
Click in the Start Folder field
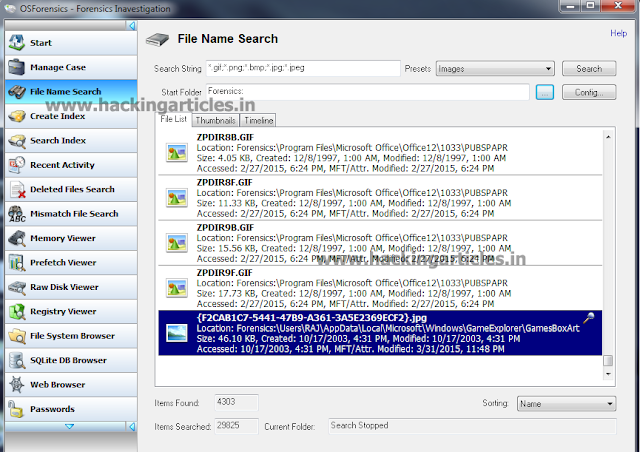[367, 92]
